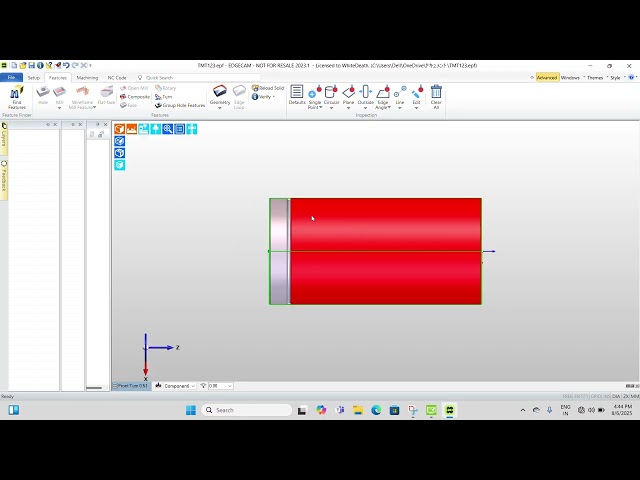Click the taskbar clock showing 4:44 PM
Screen dimensions: 640x480
tap(622, 410)
